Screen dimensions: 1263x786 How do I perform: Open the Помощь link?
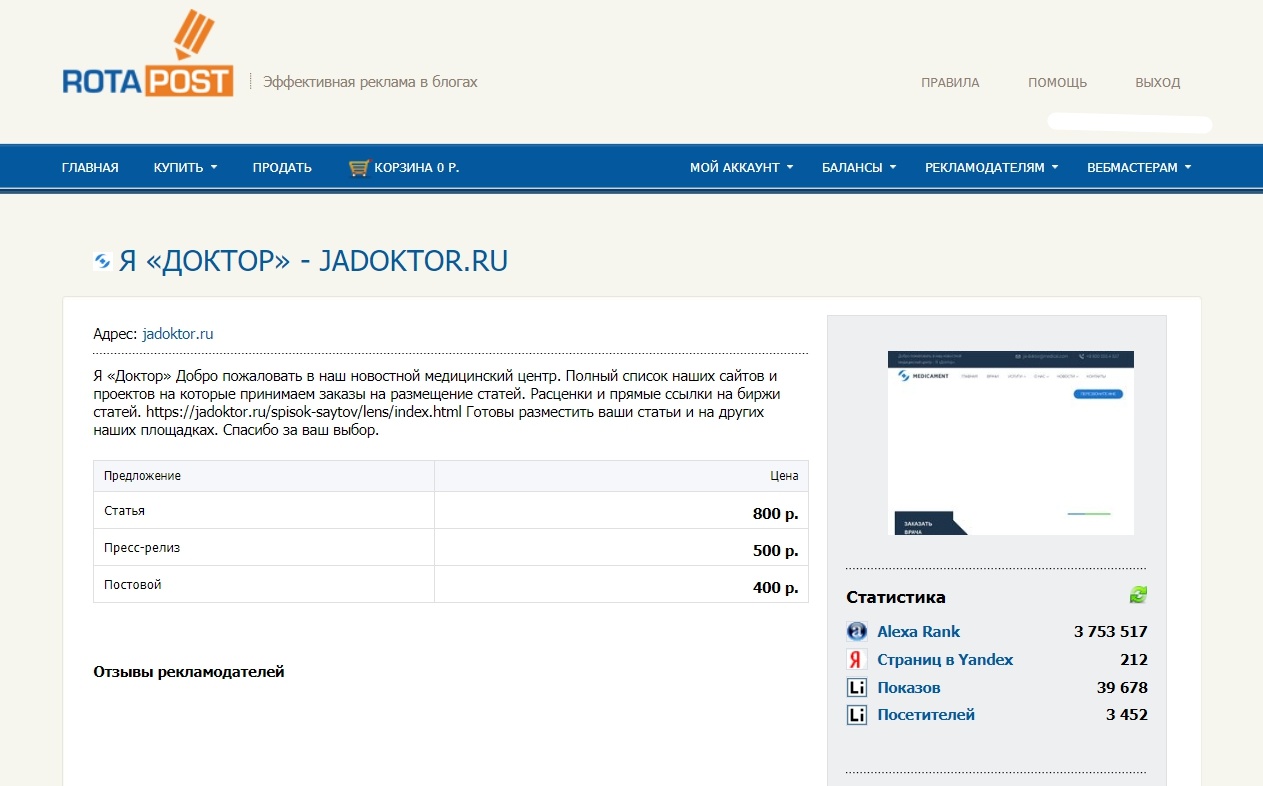[1057, 83]
